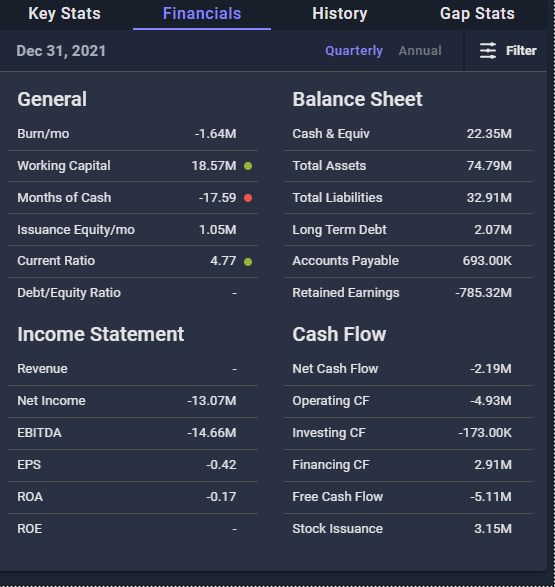Click the Working Capital label
The width and height of the screenshot is (555, 587).
tap(64, 166)
